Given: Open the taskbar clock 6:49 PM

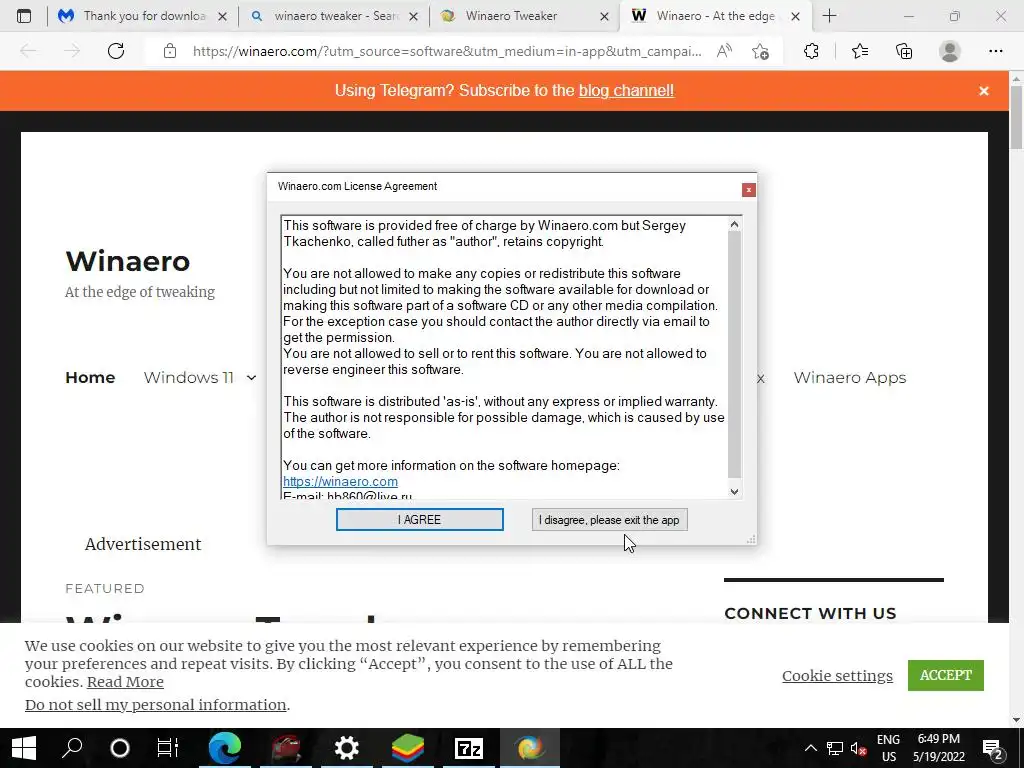Looking at the screenshot, I should 939,748.
